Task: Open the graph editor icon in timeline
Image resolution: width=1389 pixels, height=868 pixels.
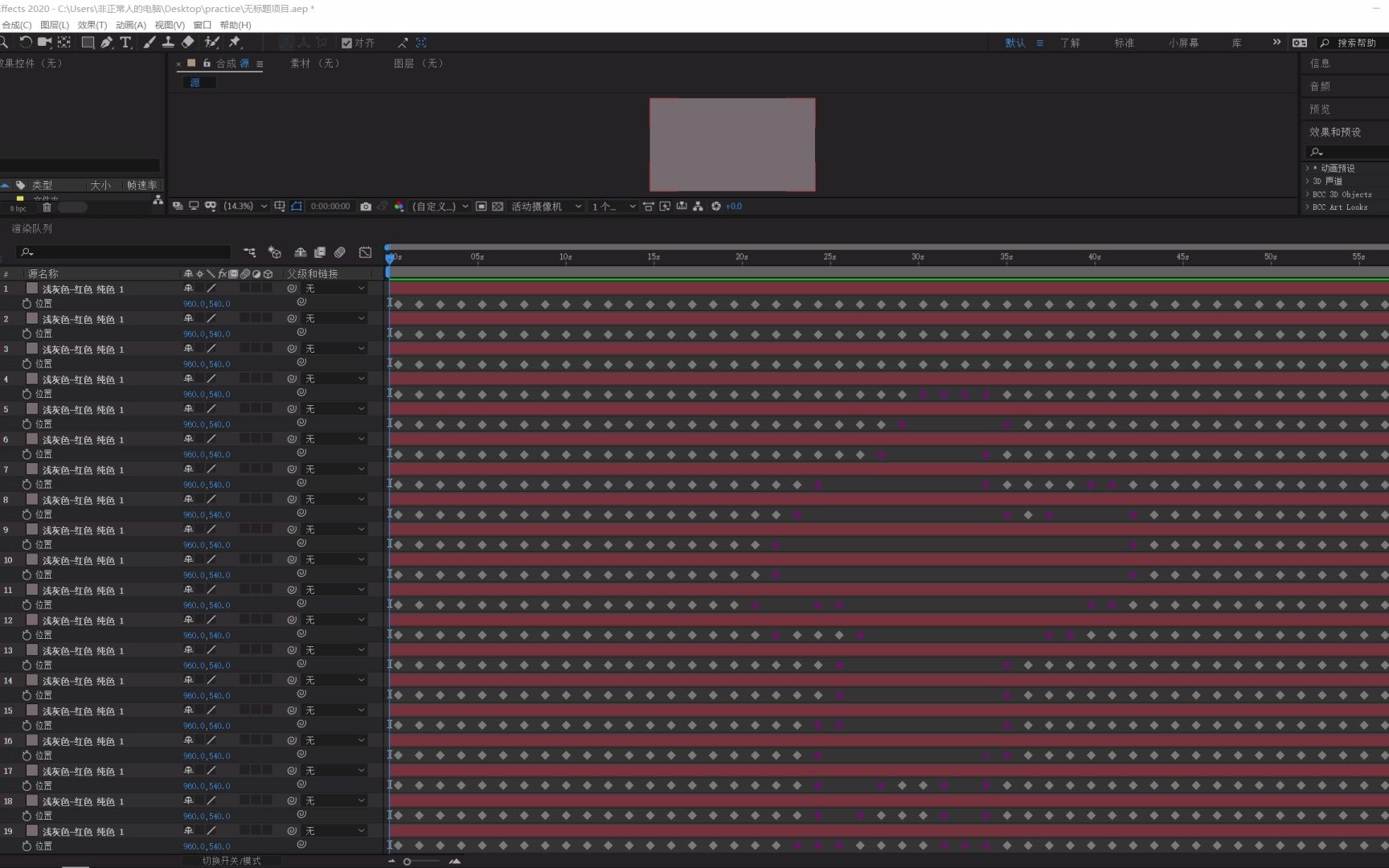Action: [365, 252]
